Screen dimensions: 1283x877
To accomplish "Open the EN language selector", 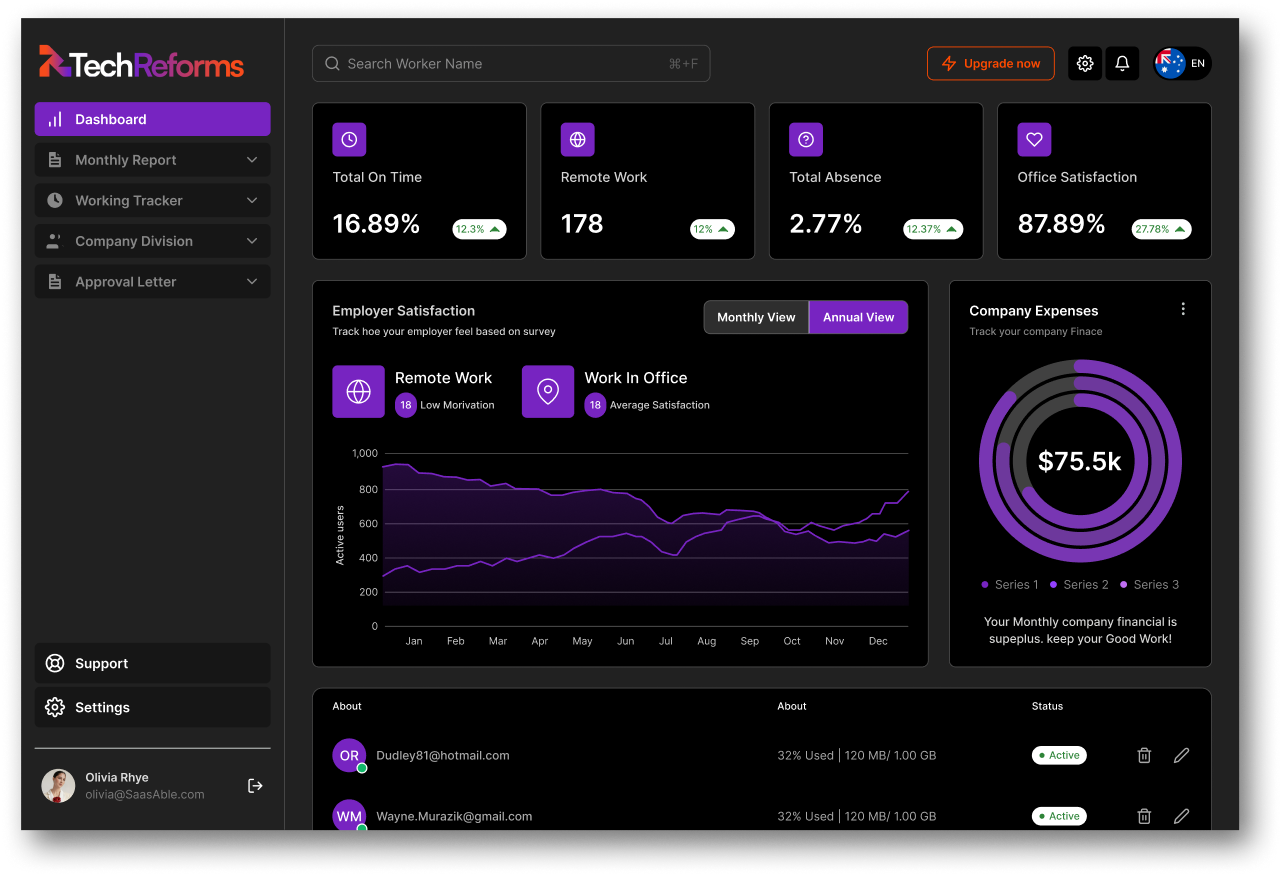I will (x=1182, y=63).
